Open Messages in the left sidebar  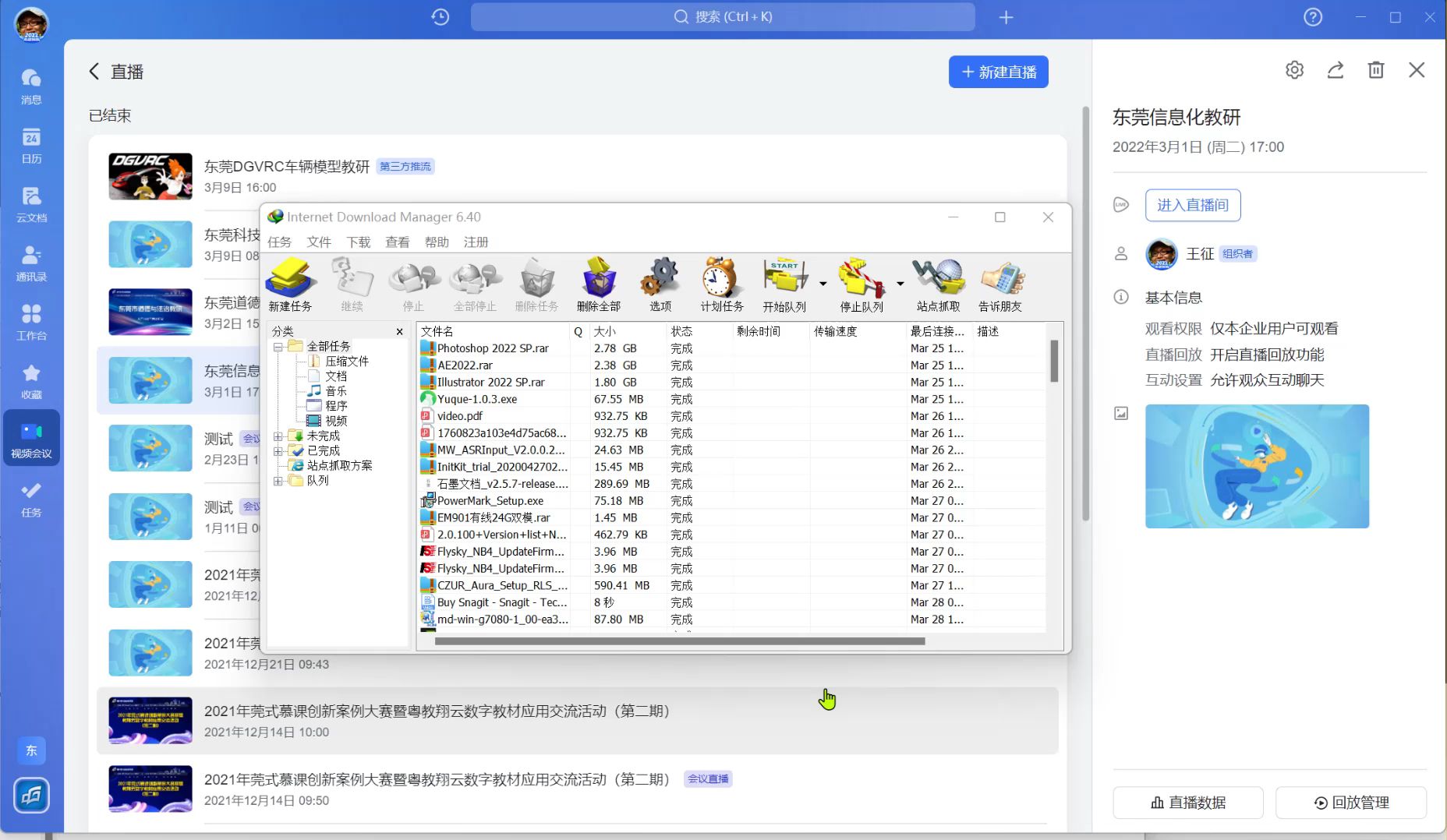[31, 86]
